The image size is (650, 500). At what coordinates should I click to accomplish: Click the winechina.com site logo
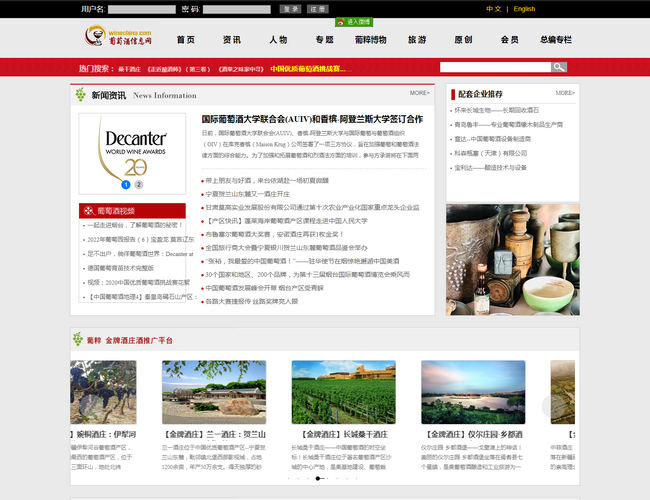click(x=118, y=38)
